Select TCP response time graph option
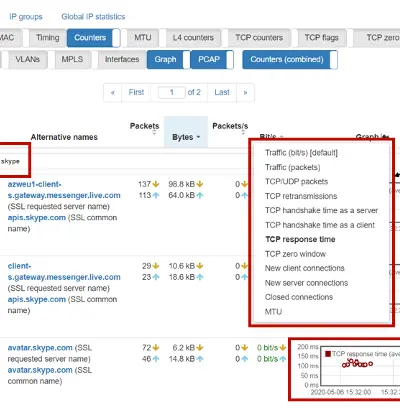 300,239
